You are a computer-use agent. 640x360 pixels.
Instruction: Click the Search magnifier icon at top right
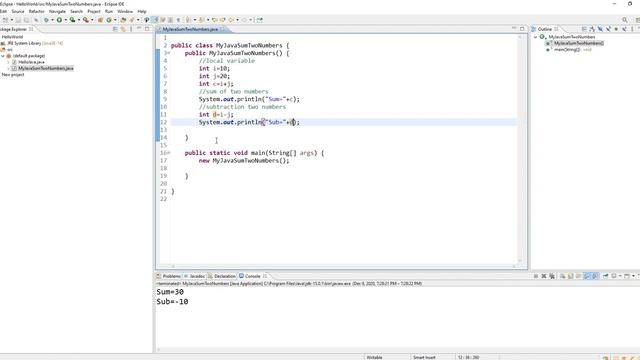pos(624,20)
